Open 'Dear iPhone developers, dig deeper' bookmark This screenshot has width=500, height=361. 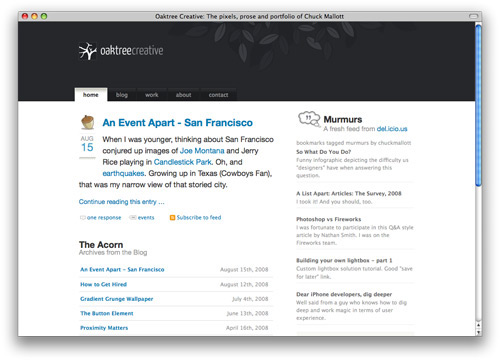[344, 294]
